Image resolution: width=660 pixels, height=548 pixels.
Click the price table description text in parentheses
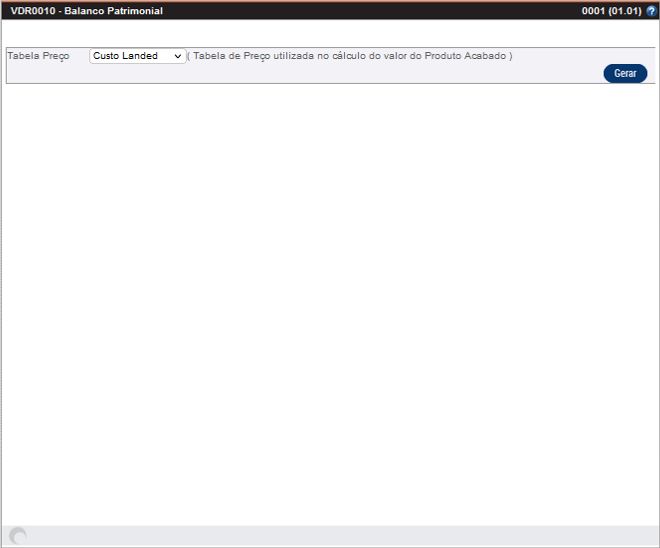point(350,56)
